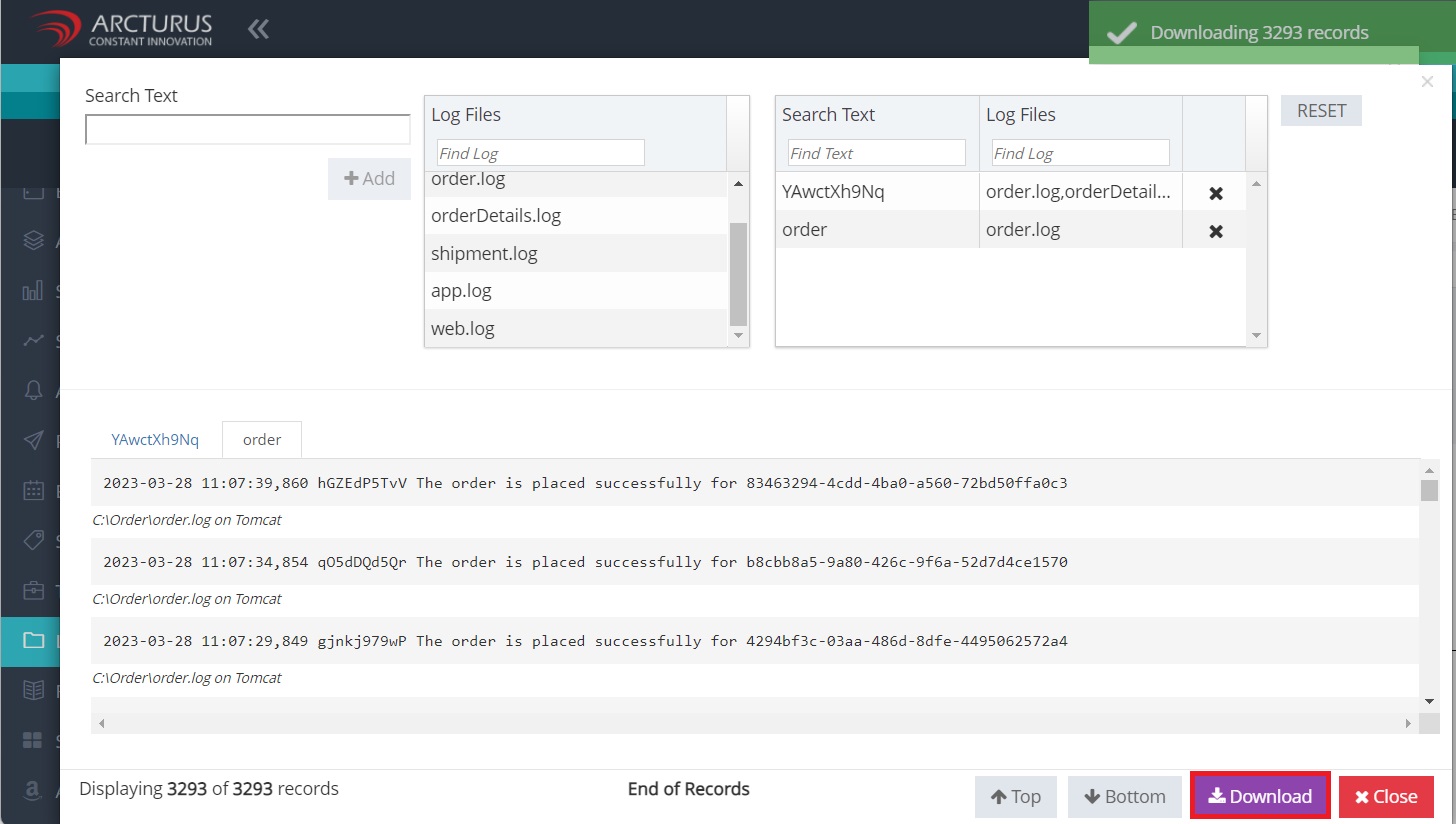Screen dimensions: 1456x824
Task: Open the tag sidebar icon
Action: pyautogui.click(x=34, y=540)
